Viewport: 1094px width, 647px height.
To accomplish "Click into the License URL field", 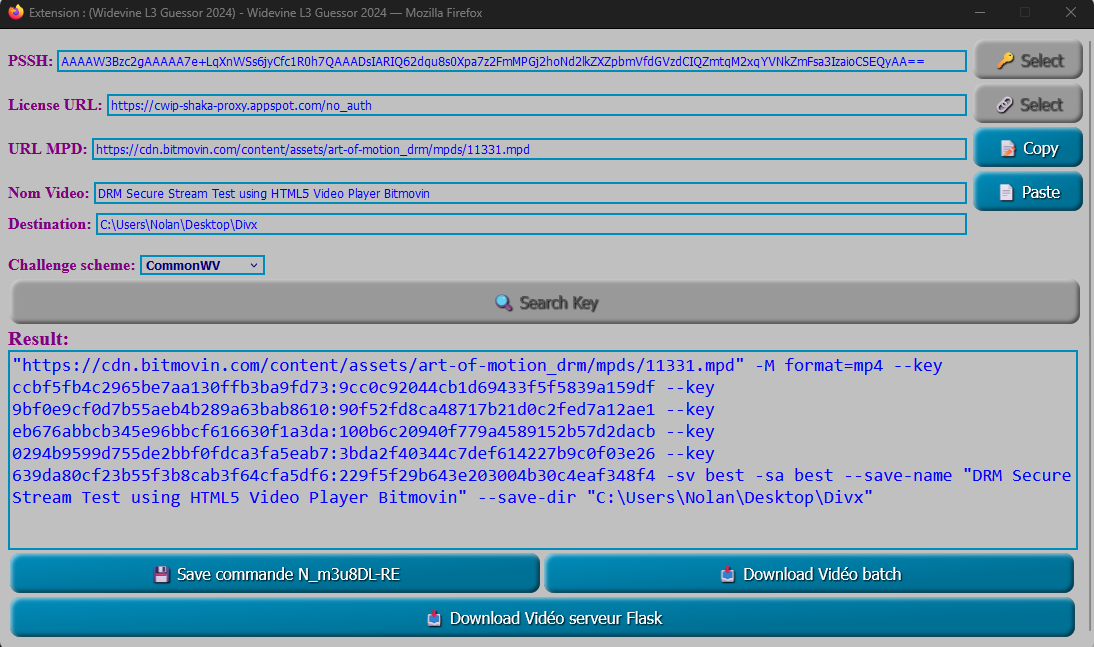I will [537, 105].
